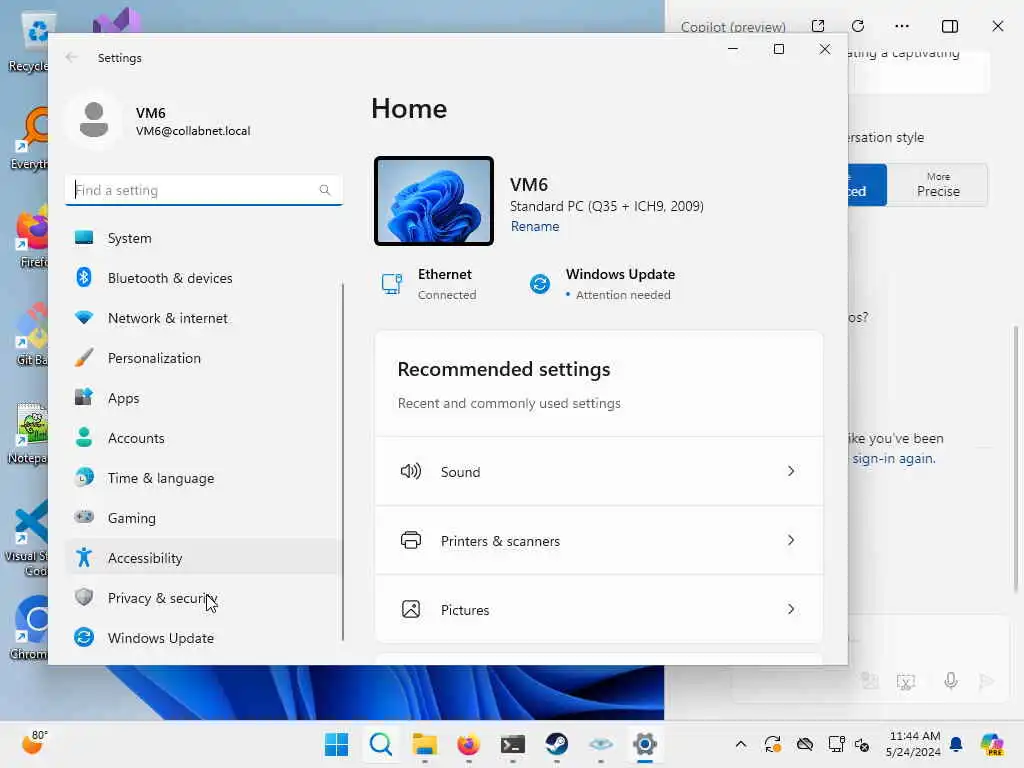Image resolution: width=1024 pixels, height=768 pixels.
Task: Open the Sound recommended setting
Action: click(599, 472)
